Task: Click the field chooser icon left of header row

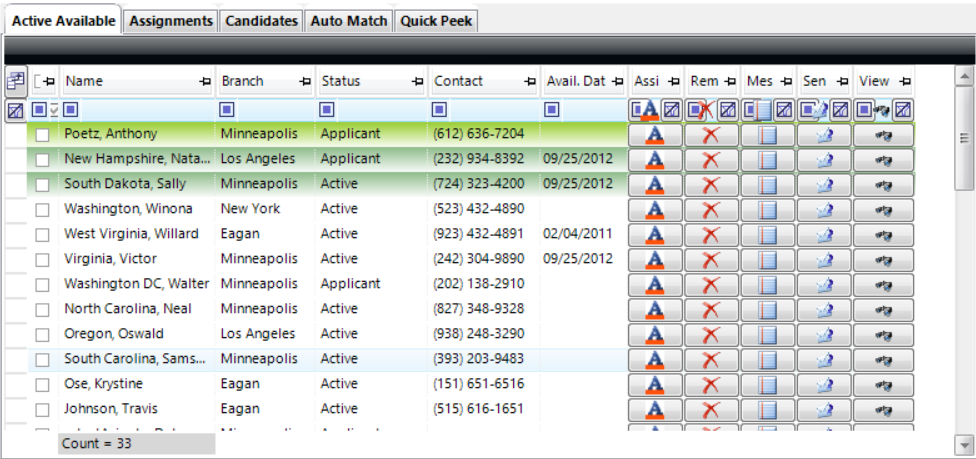Action: [15, 82]
